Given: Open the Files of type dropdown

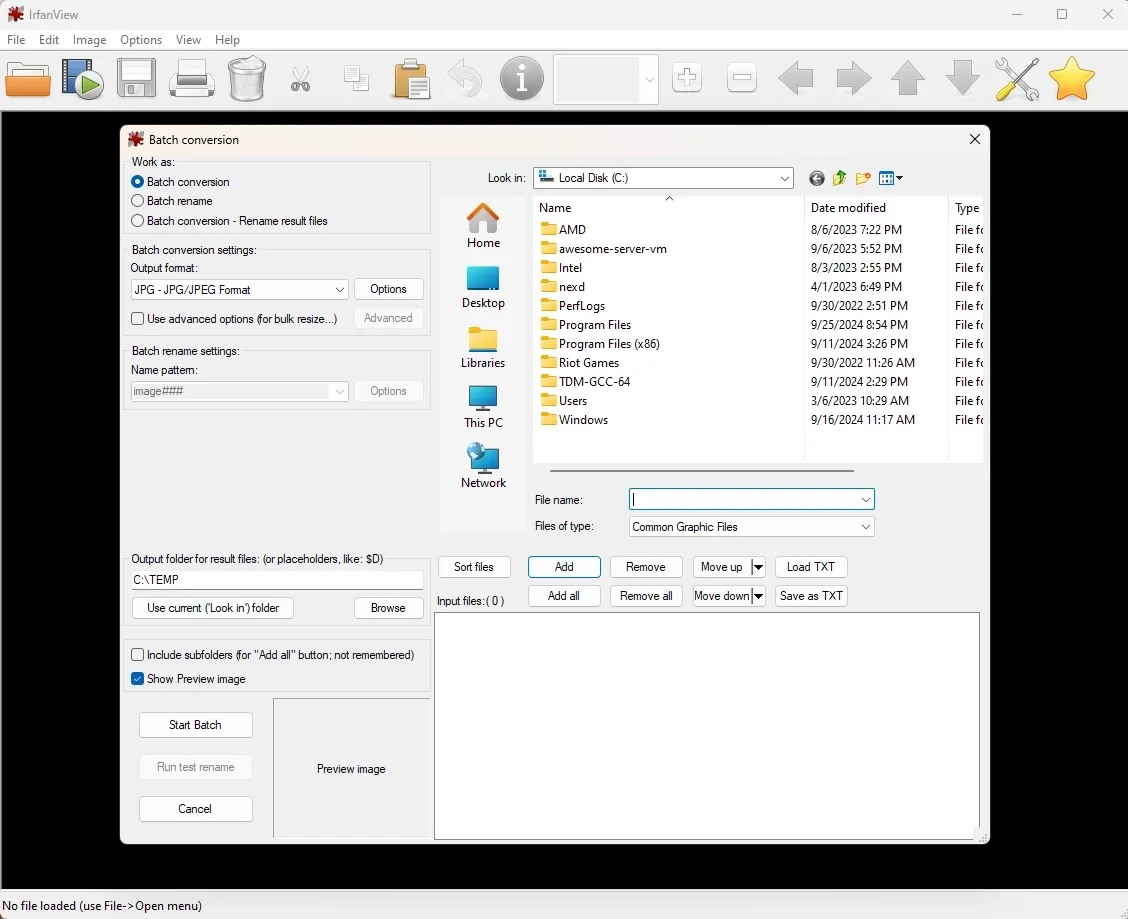Looking at the screenshot, I should click(752, 527).
